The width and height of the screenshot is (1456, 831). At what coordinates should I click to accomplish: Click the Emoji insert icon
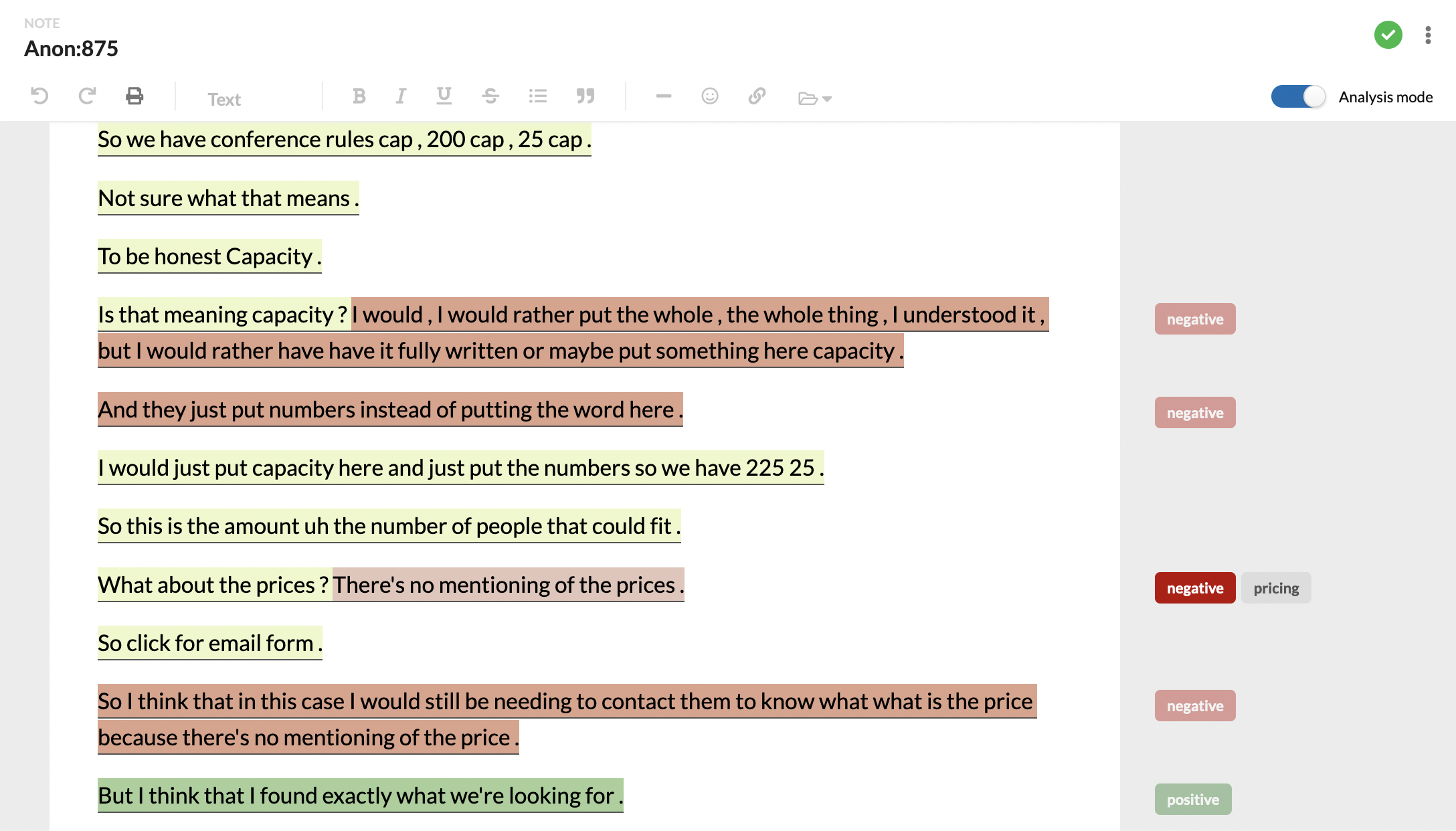[710, 97]
